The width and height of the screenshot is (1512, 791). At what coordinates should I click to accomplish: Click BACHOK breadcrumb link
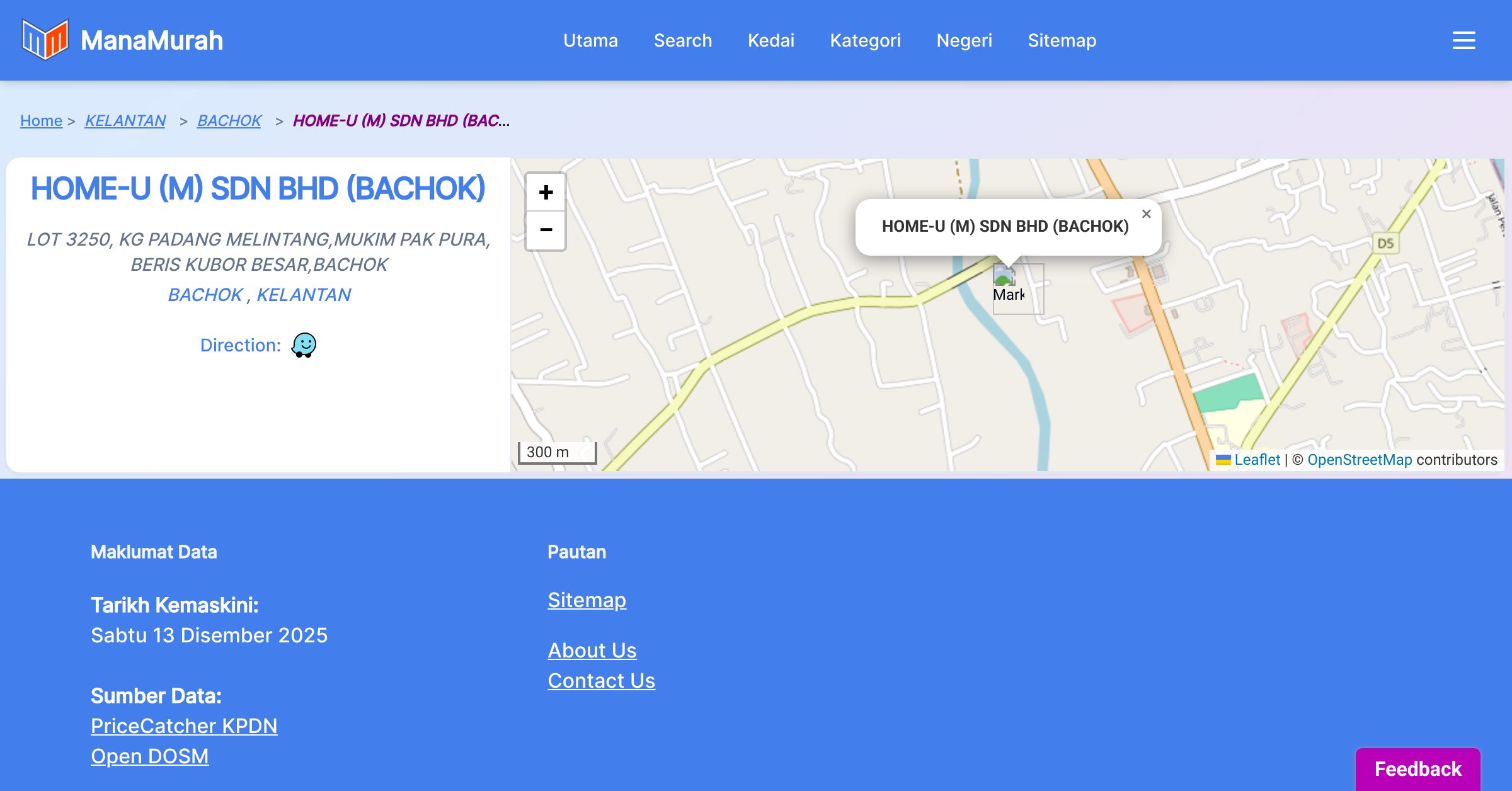click(x=229, y=120)
